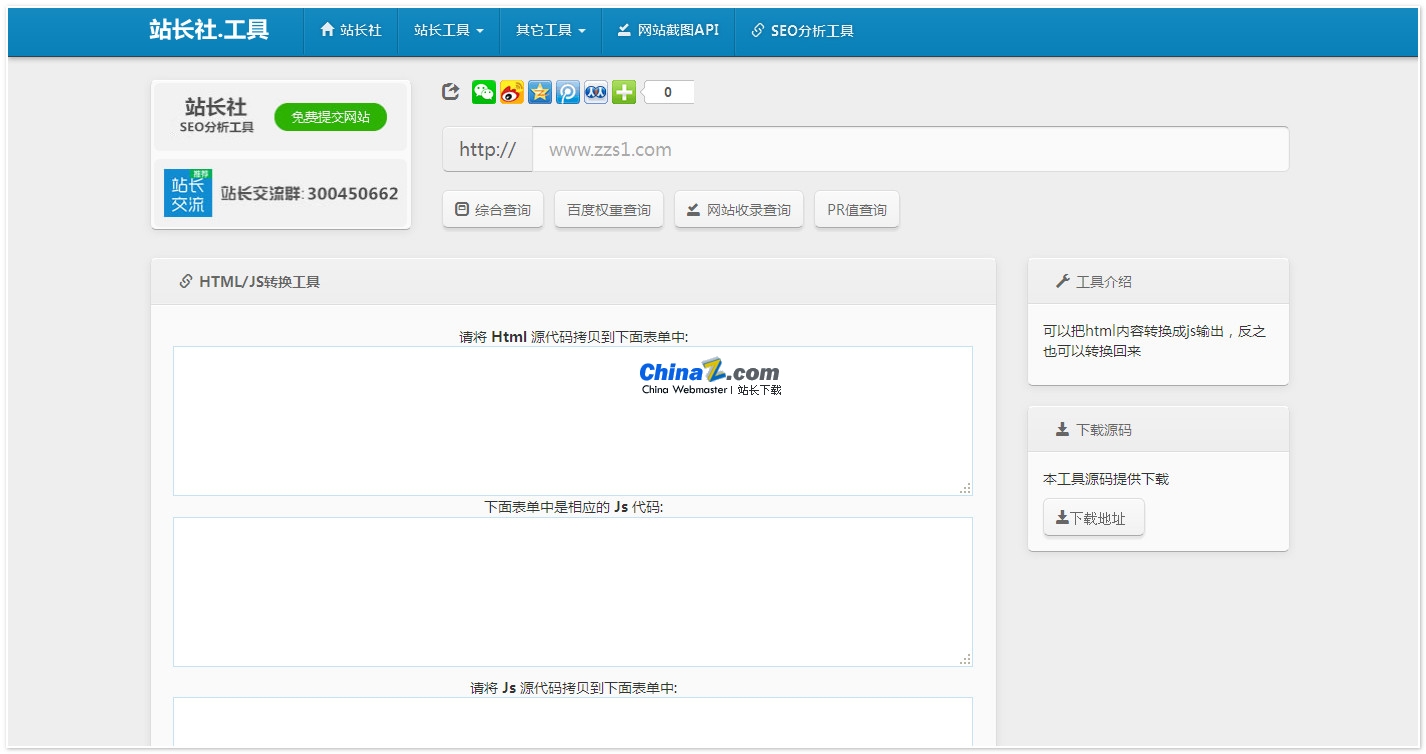Click label 请将 Html 源代码拷贝到下面表单中

[x=573, y=337]
